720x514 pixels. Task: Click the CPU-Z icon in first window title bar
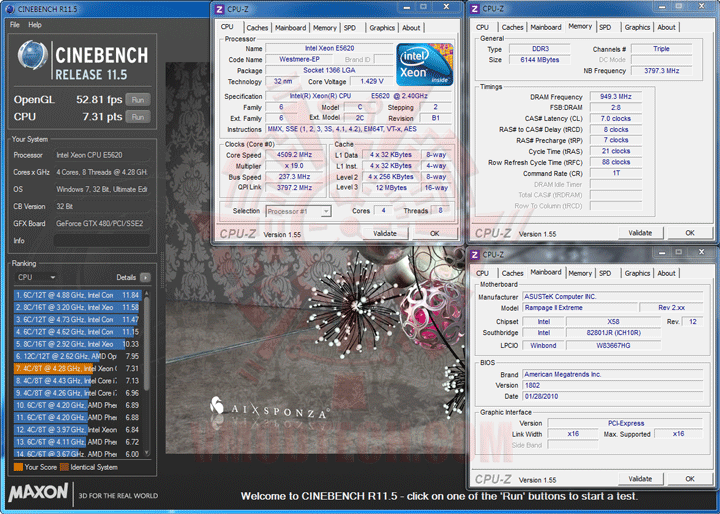[220, 9]
